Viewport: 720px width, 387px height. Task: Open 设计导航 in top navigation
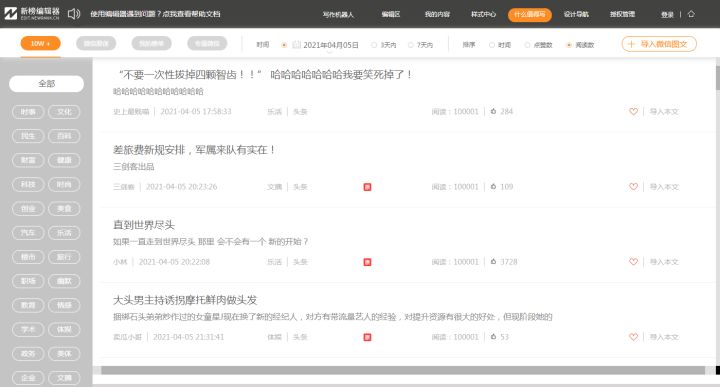(576, 14)
